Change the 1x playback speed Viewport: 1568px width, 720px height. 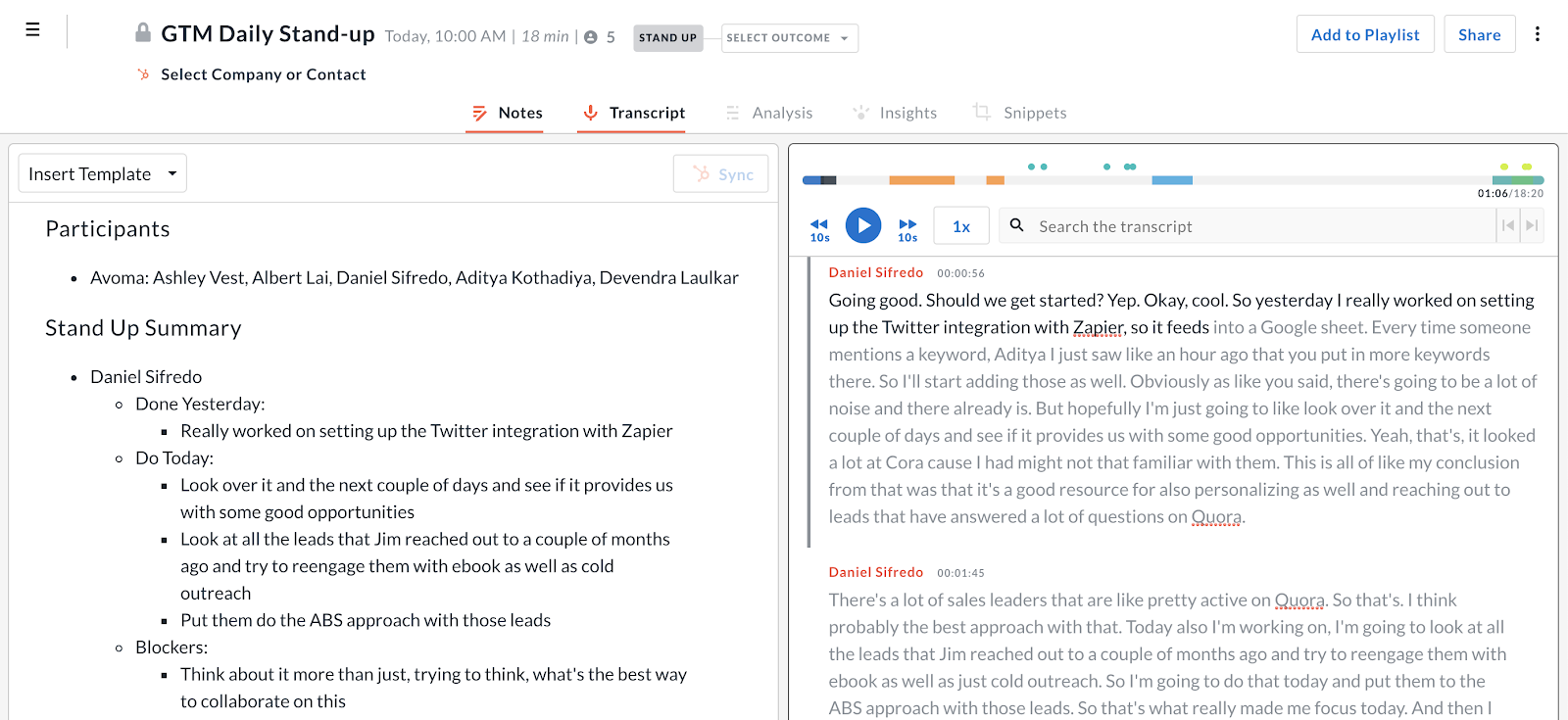point(960,226)
